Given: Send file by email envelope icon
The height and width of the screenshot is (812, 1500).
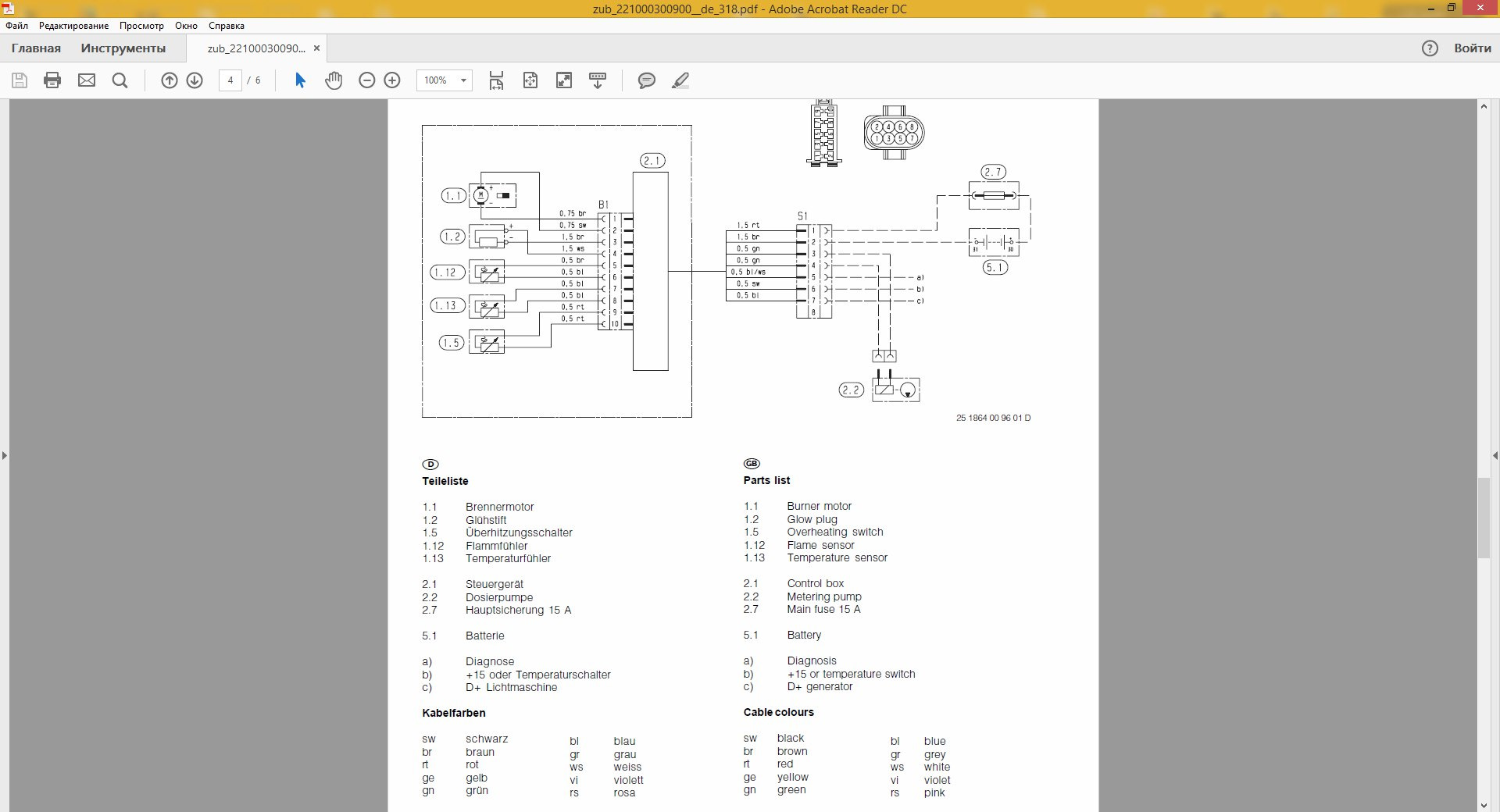Looking at the screenshot, I should tap(87, 80).
